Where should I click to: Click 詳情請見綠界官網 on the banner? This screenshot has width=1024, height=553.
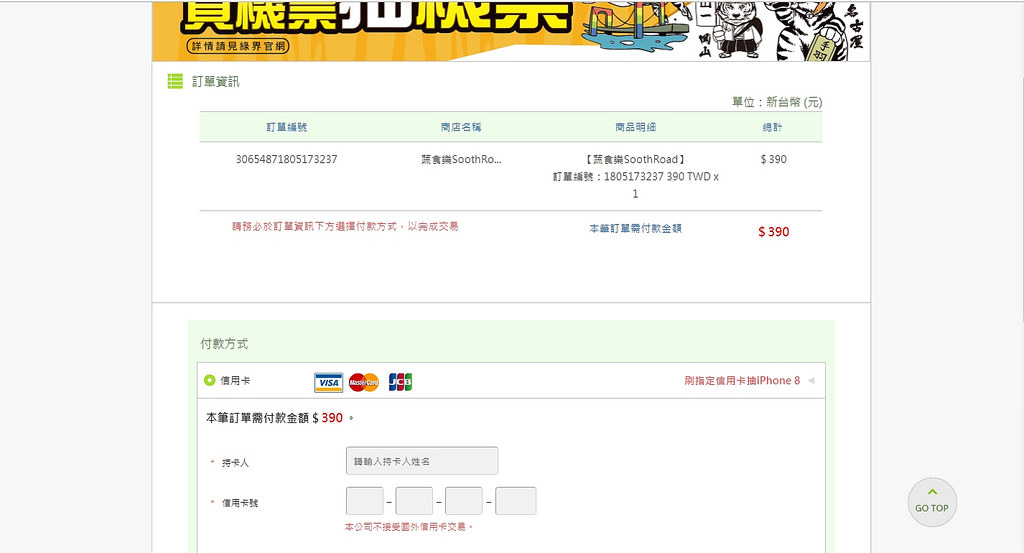(x=238, y=46)
